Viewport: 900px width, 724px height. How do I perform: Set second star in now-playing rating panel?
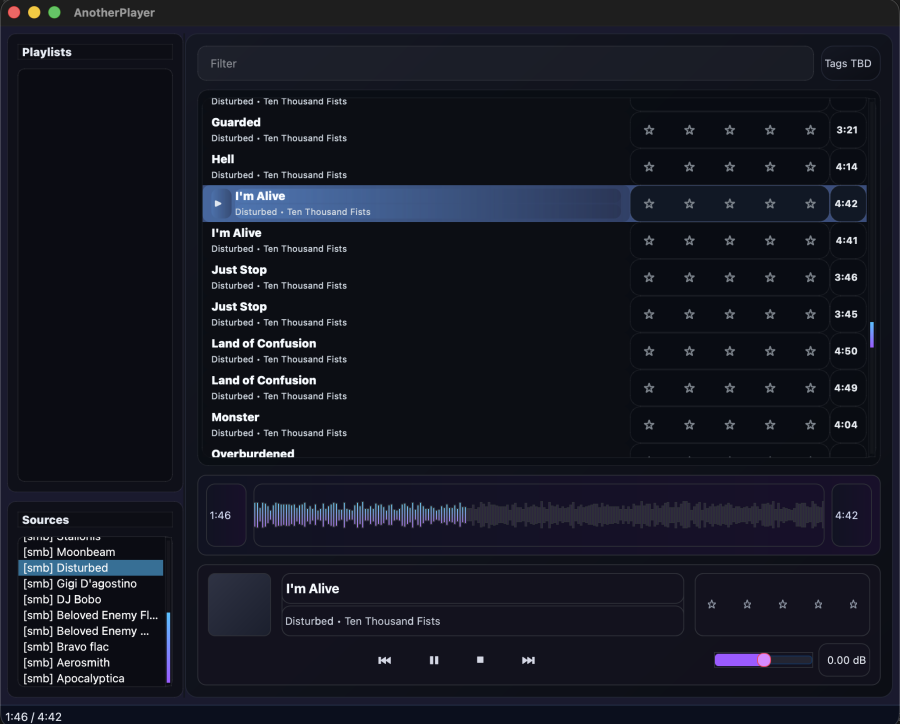747,604
